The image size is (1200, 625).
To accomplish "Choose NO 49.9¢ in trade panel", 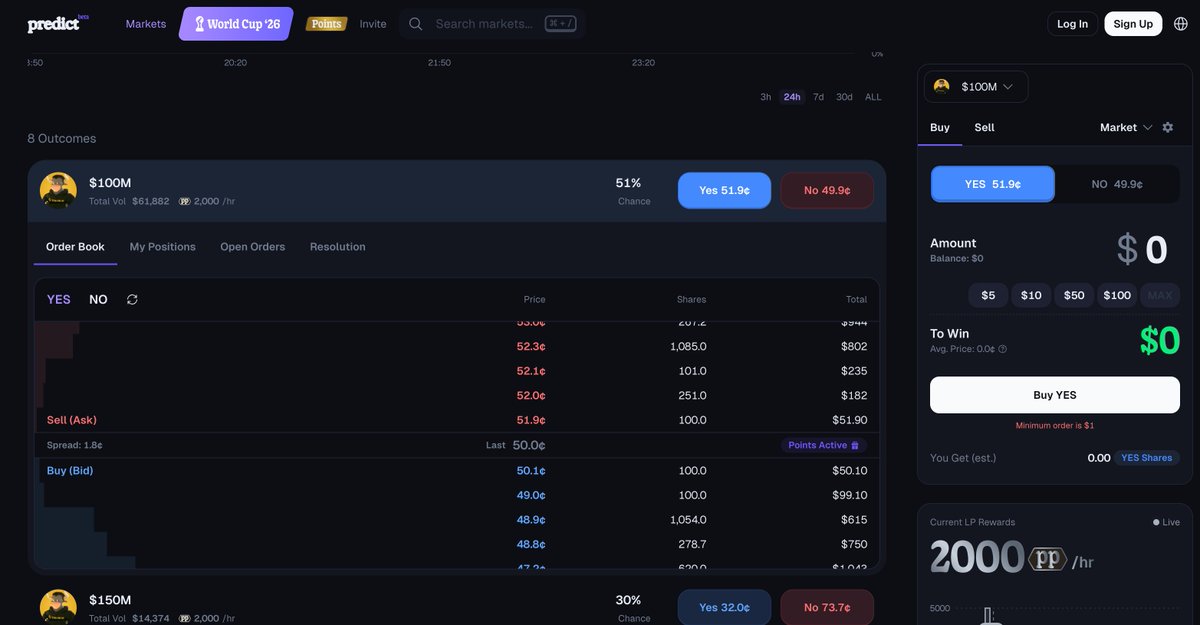I will 1117,184.
